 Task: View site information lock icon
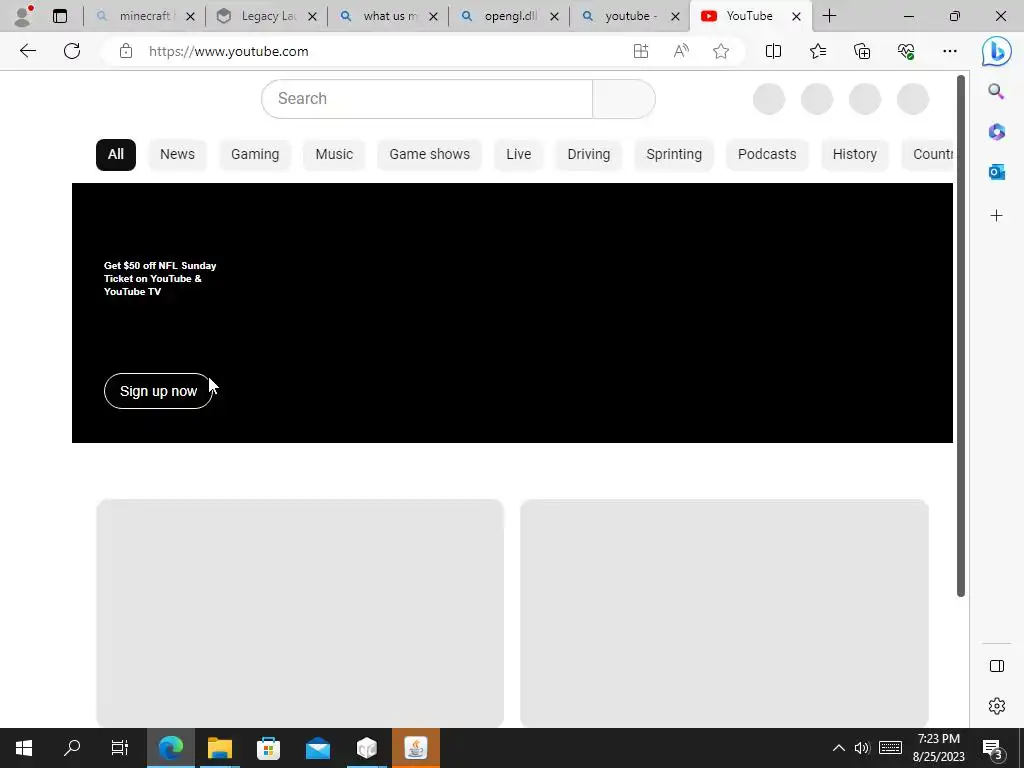click(126, 51)
